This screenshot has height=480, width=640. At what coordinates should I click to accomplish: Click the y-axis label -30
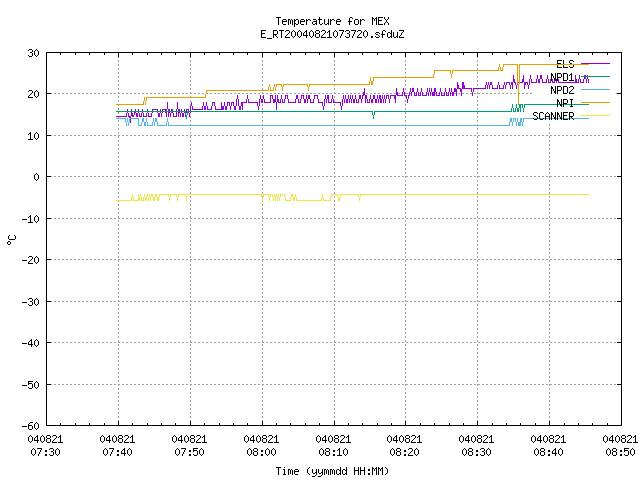pos(31,302)
